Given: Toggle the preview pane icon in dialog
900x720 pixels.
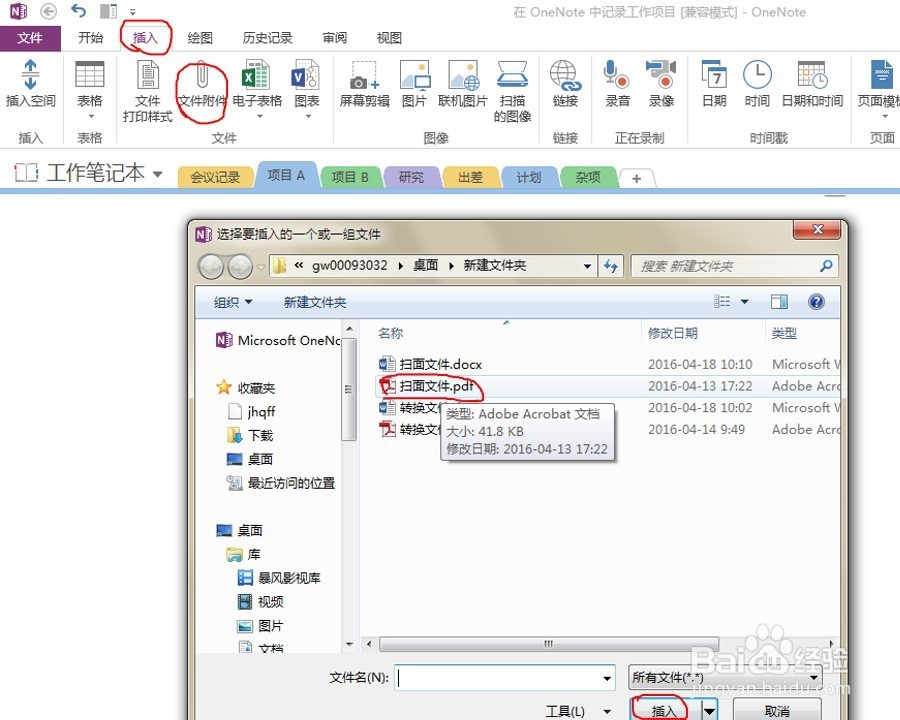Looking at the screenshot, I should [x=779, y=301].
